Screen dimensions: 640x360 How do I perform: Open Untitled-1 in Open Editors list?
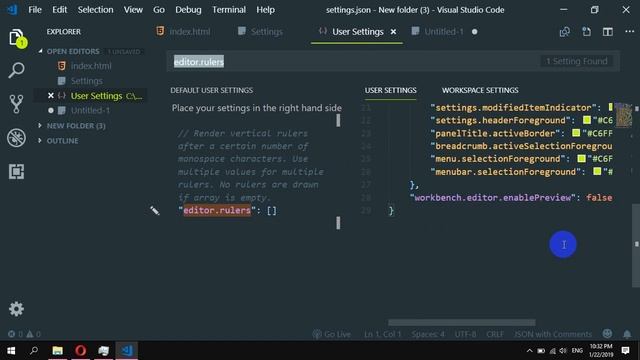[90, 110]
